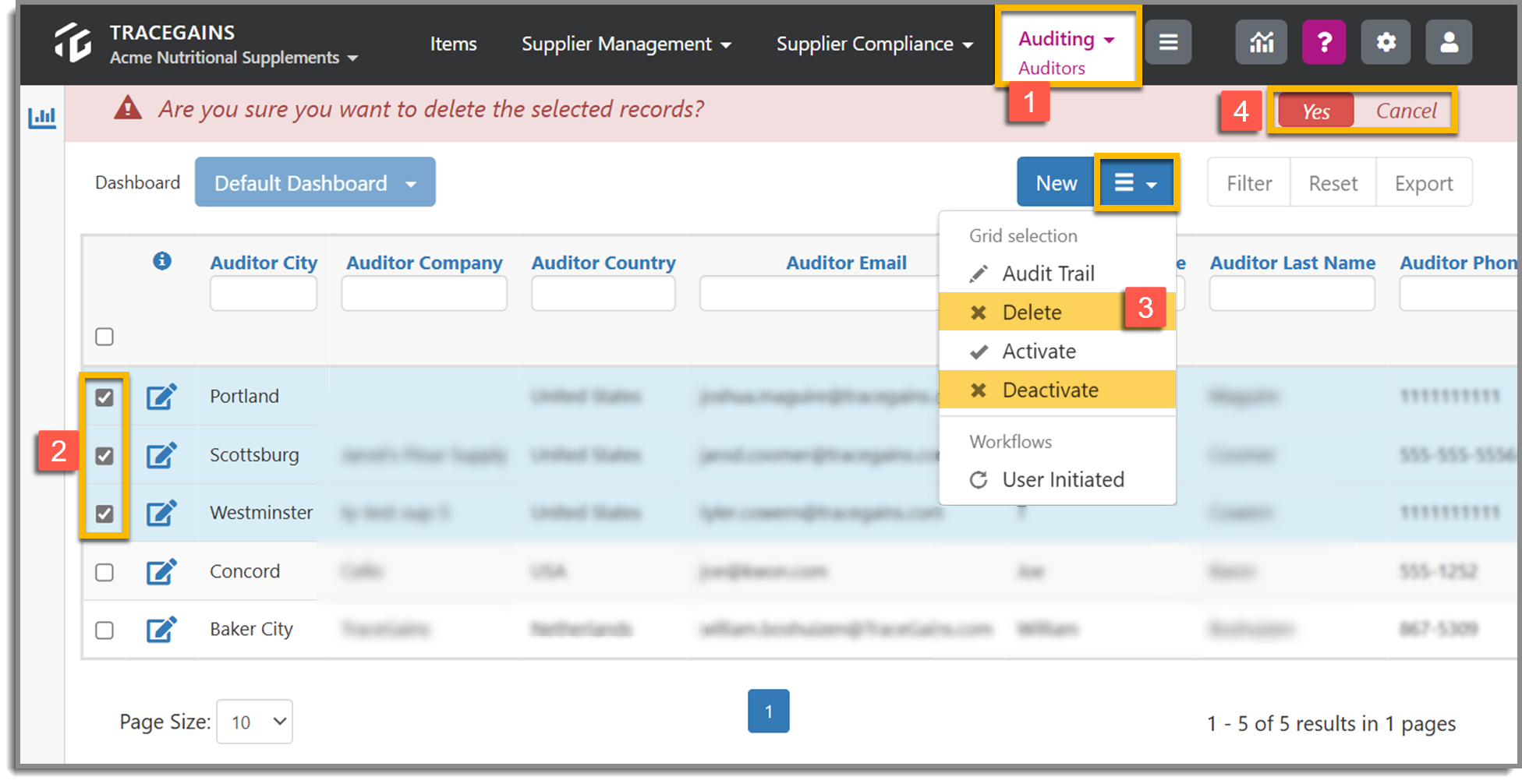Edit the Scottsburg auditor record
The height and width of the screenshot is (784, 1522).
(x=161, y=455)
